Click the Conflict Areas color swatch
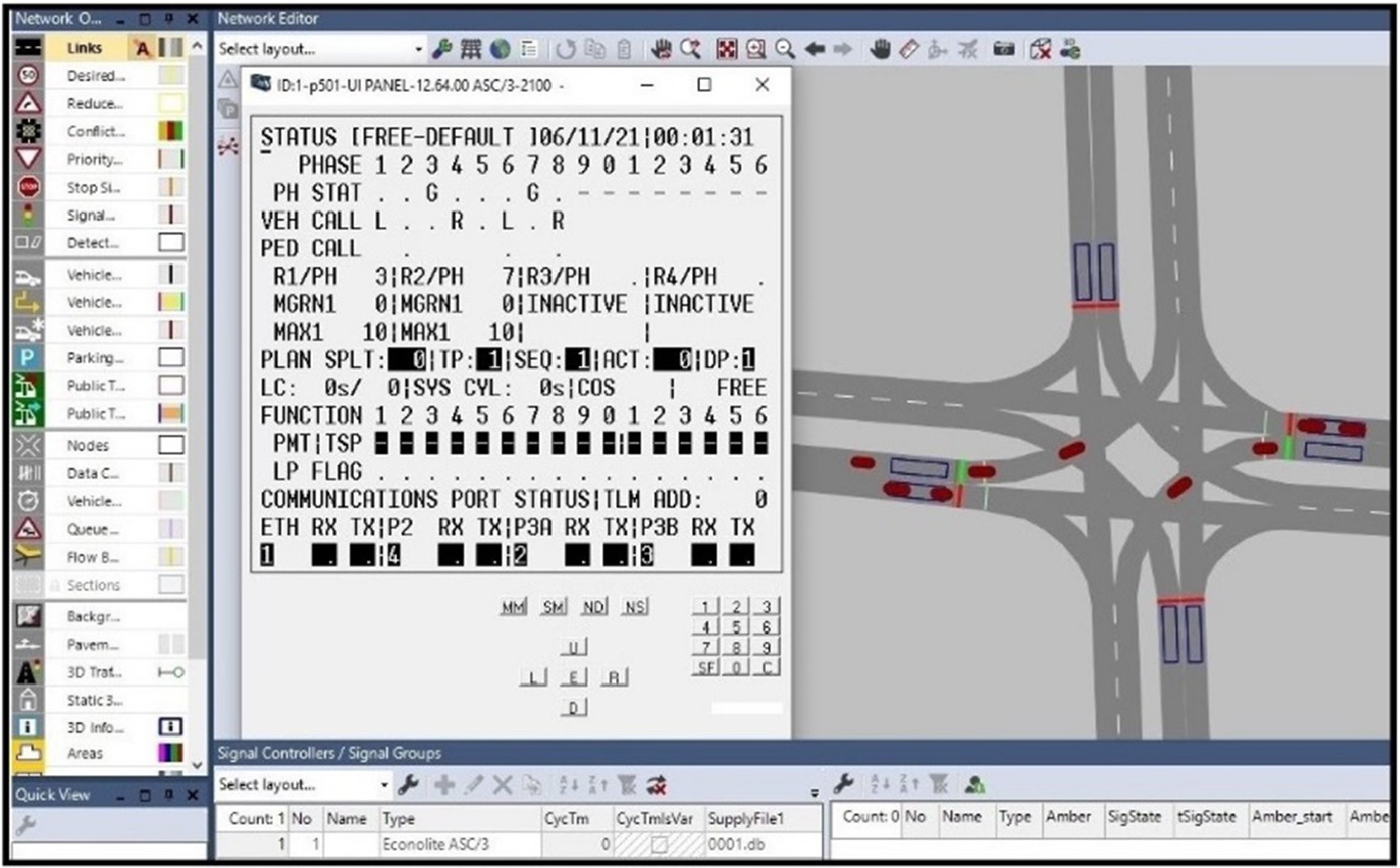The width and height of the screenshot is (1400, 868). coord(170,131)
